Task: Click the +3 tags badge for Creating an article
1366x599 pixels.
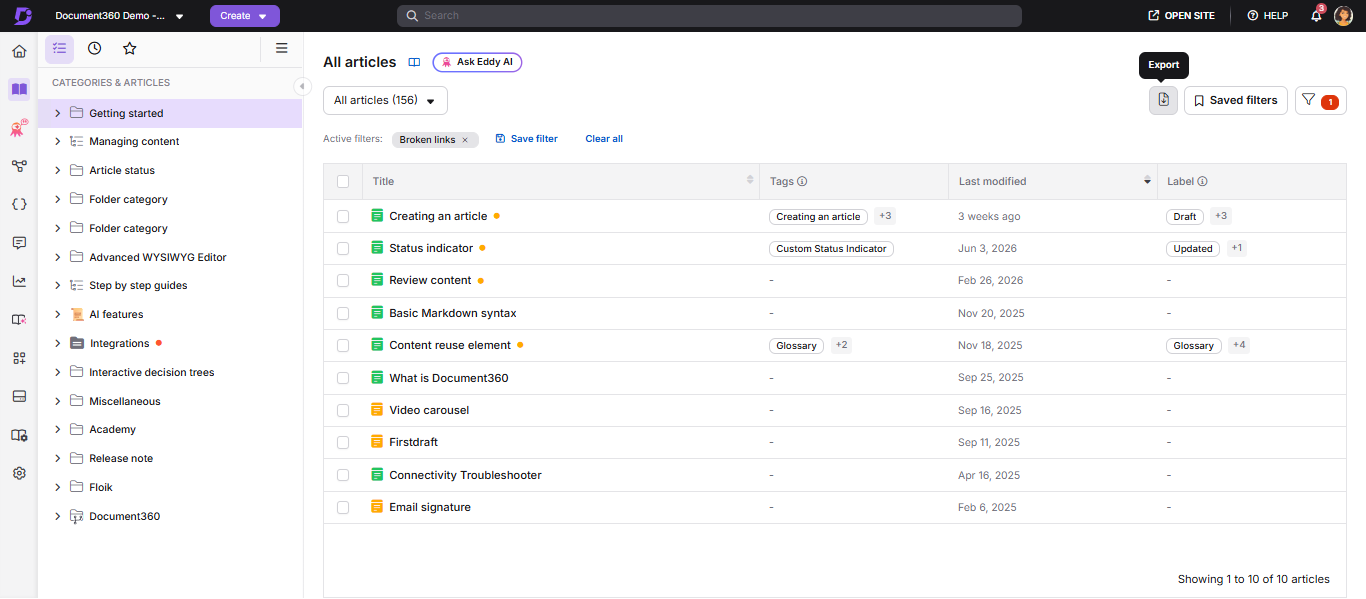Action: (x=886, y=216)
